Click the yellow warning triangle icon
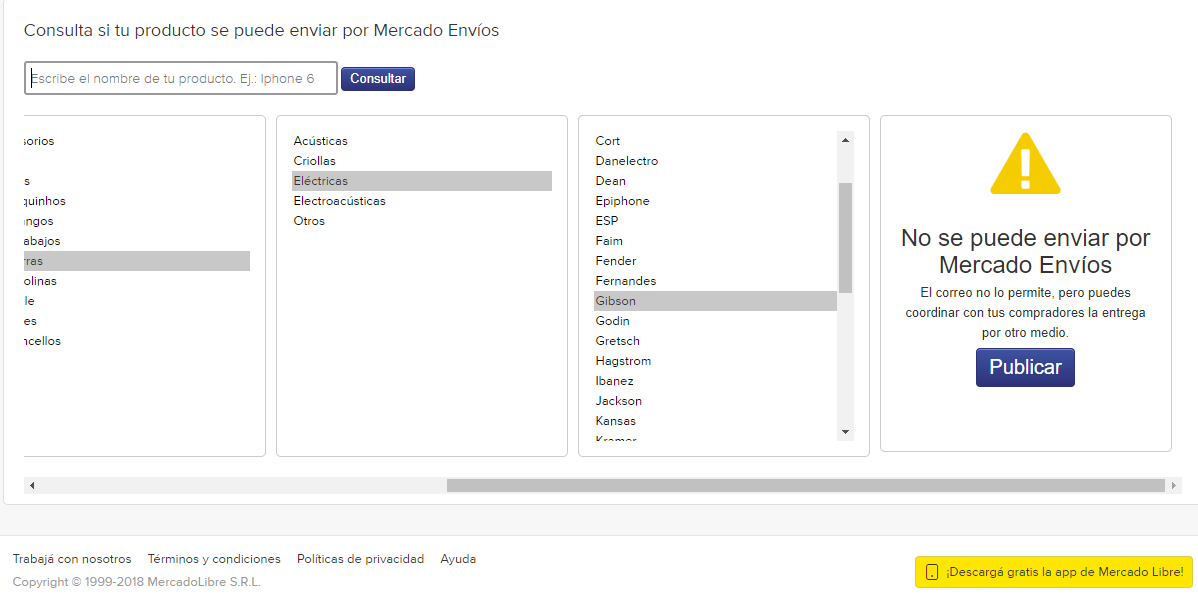The image size is (1198, 600). point(1025,163)
